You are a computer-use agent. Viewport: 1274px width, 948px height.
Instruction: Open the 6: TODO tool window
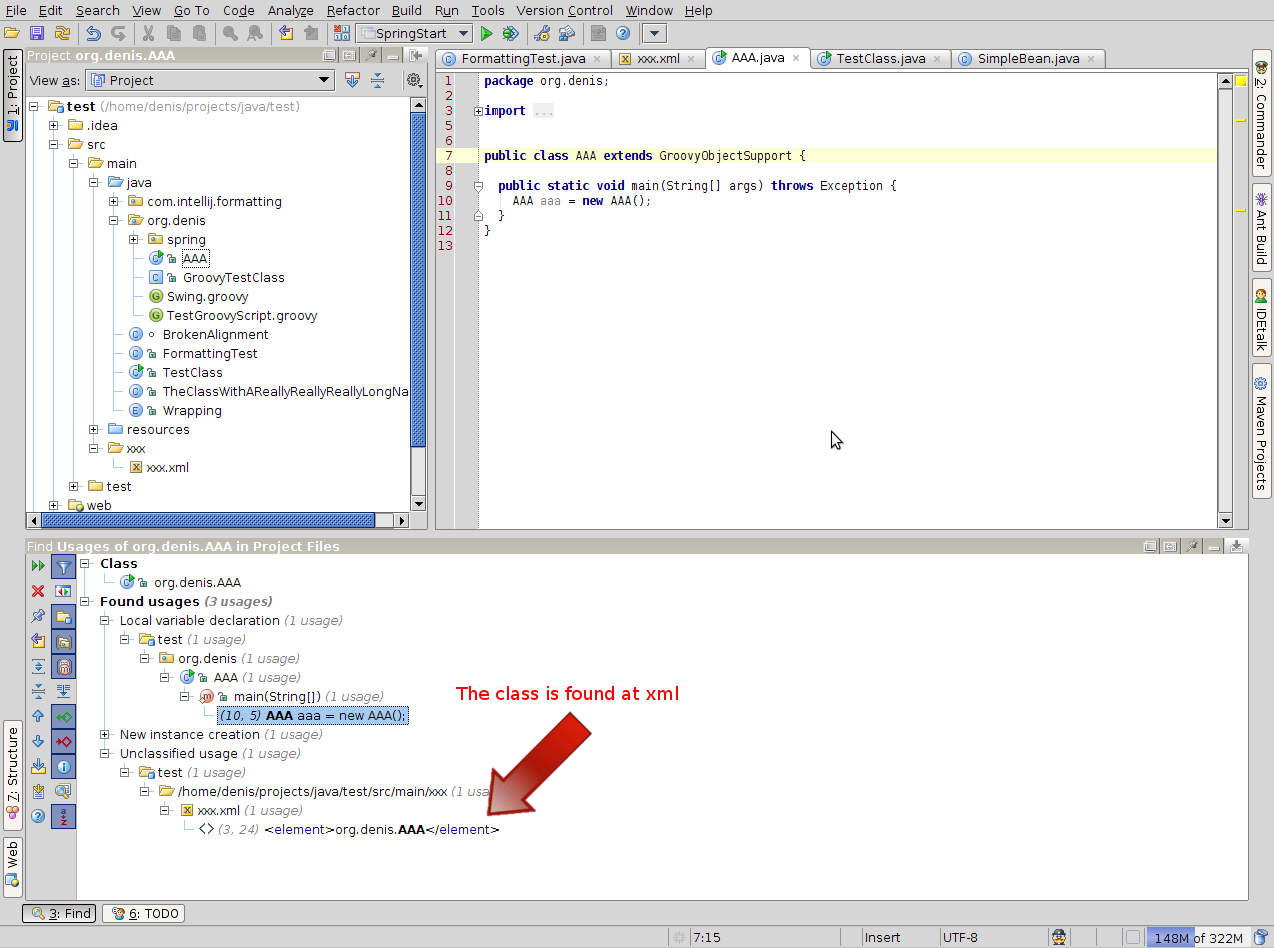pos(144,913)
